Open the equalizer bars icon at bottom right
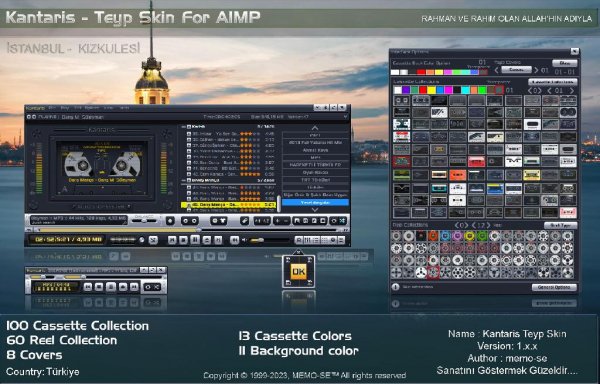 308,240
